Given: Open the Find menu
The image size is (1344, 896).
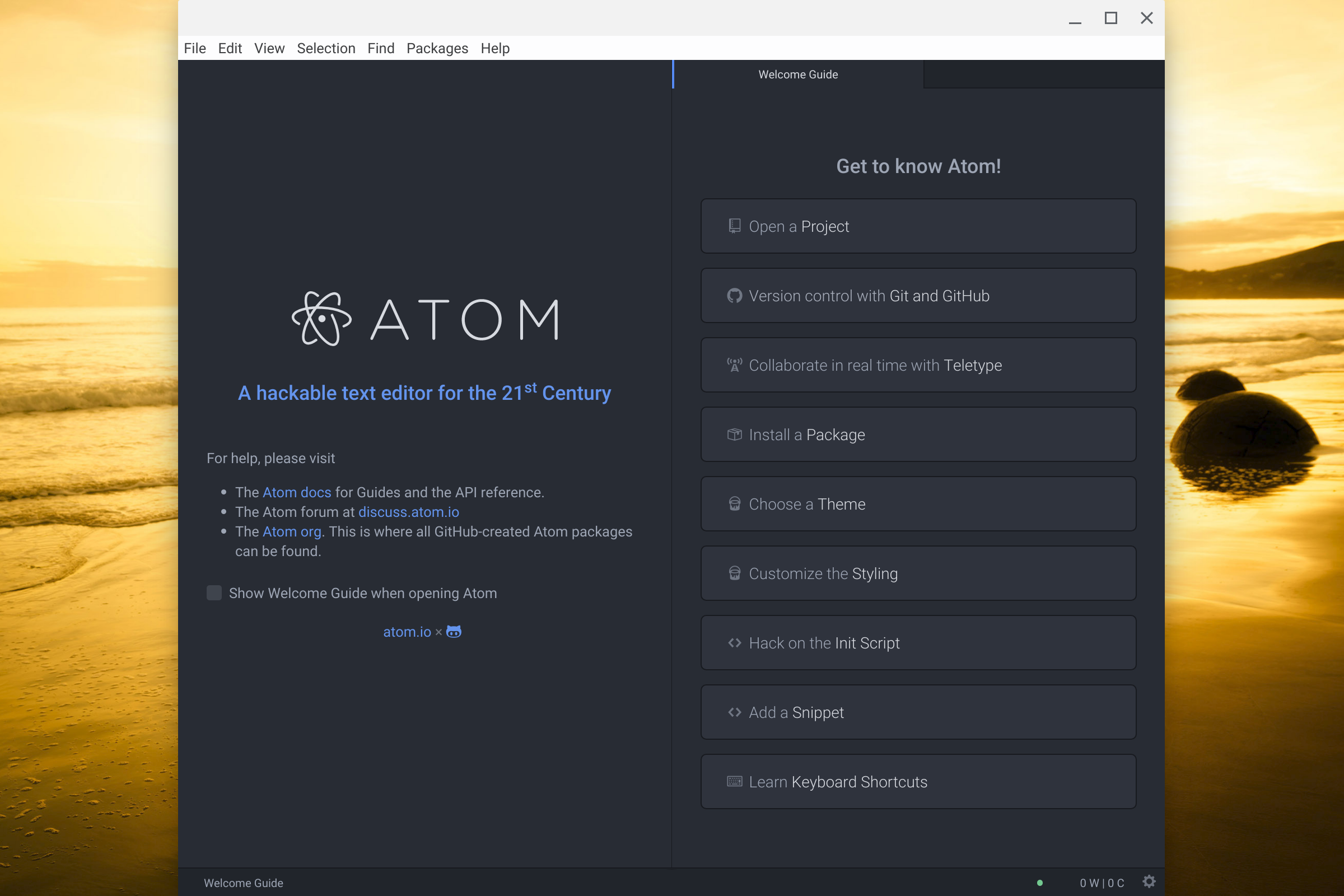Looking at the screenshot, I should click(381, 48).
